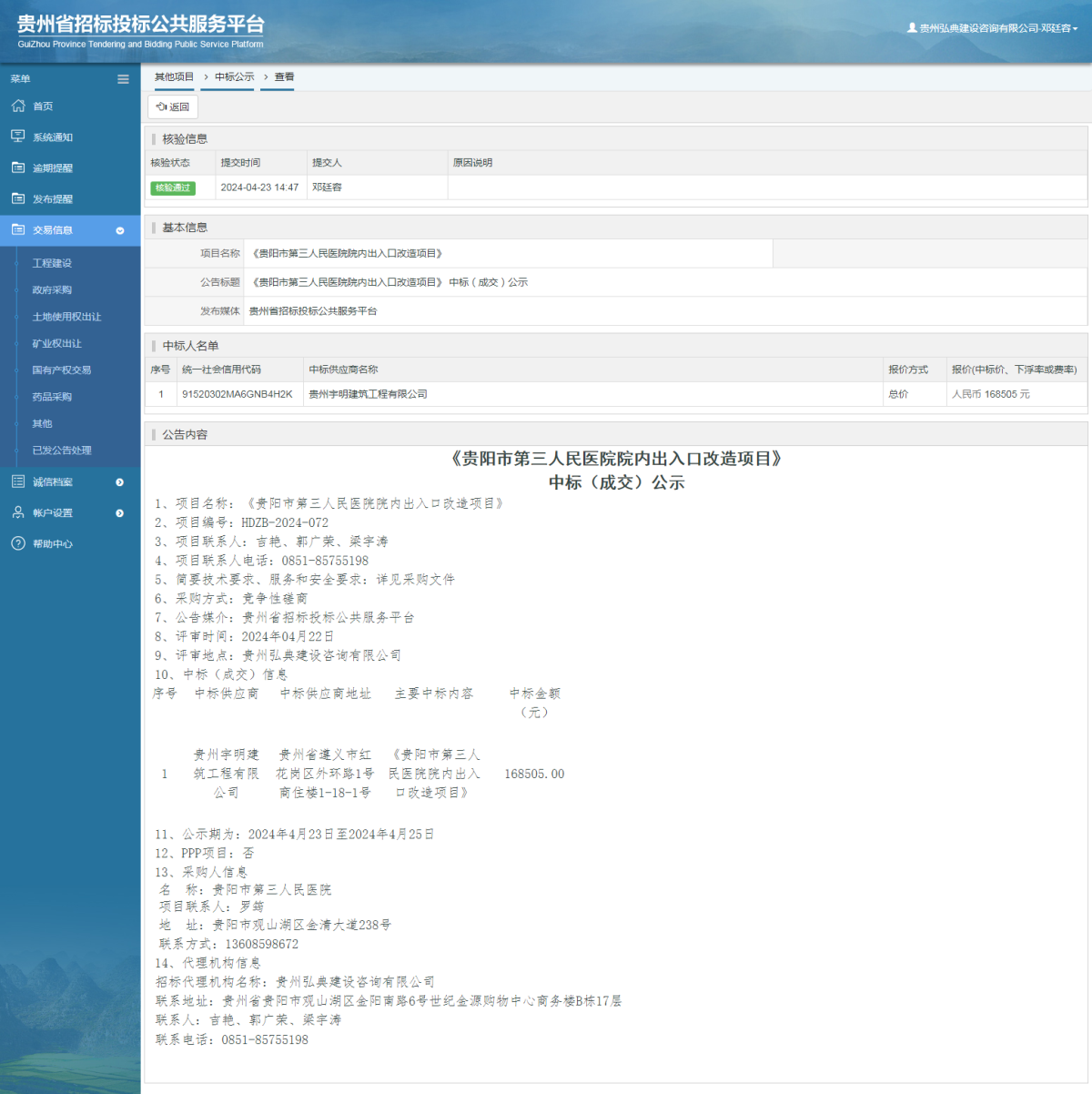This screenshot has height=1094, width=1092.
Task: Click the 评审时间 2024年04月22日 line
Action: (x=244, y=637)
